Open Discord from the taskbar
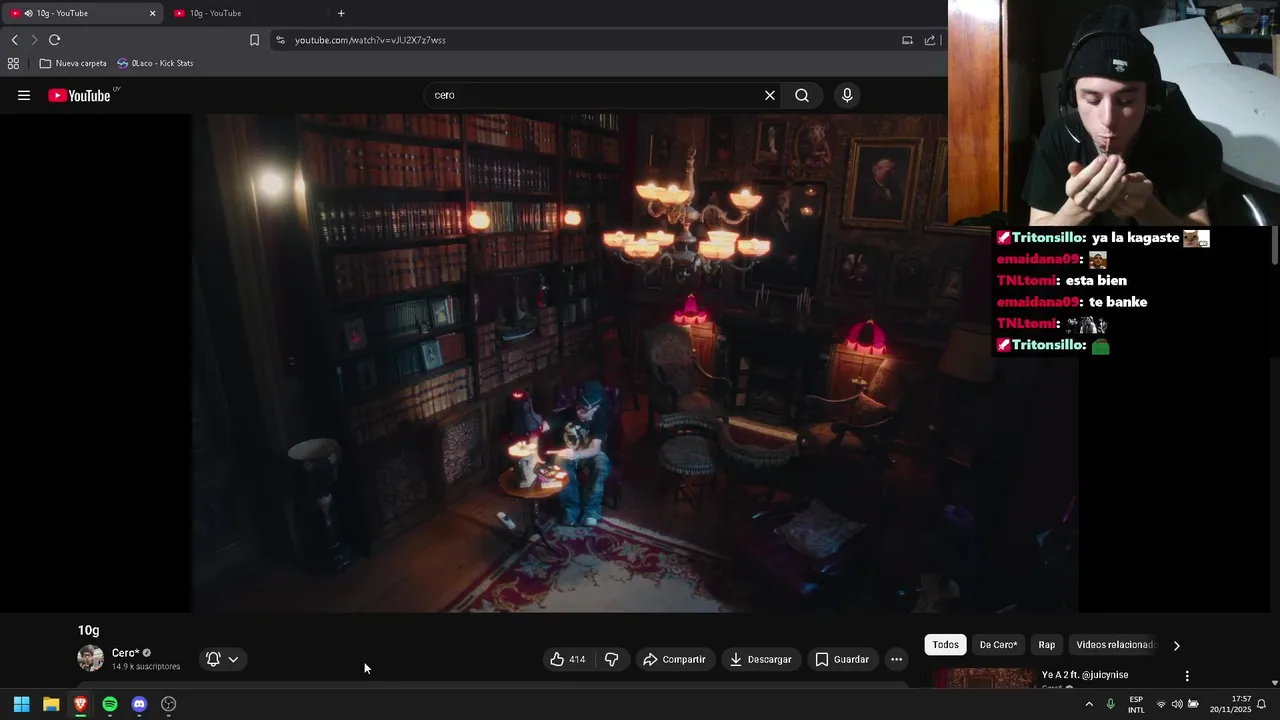This screenshot has height=720, width=1280. [x=139, y=704]
